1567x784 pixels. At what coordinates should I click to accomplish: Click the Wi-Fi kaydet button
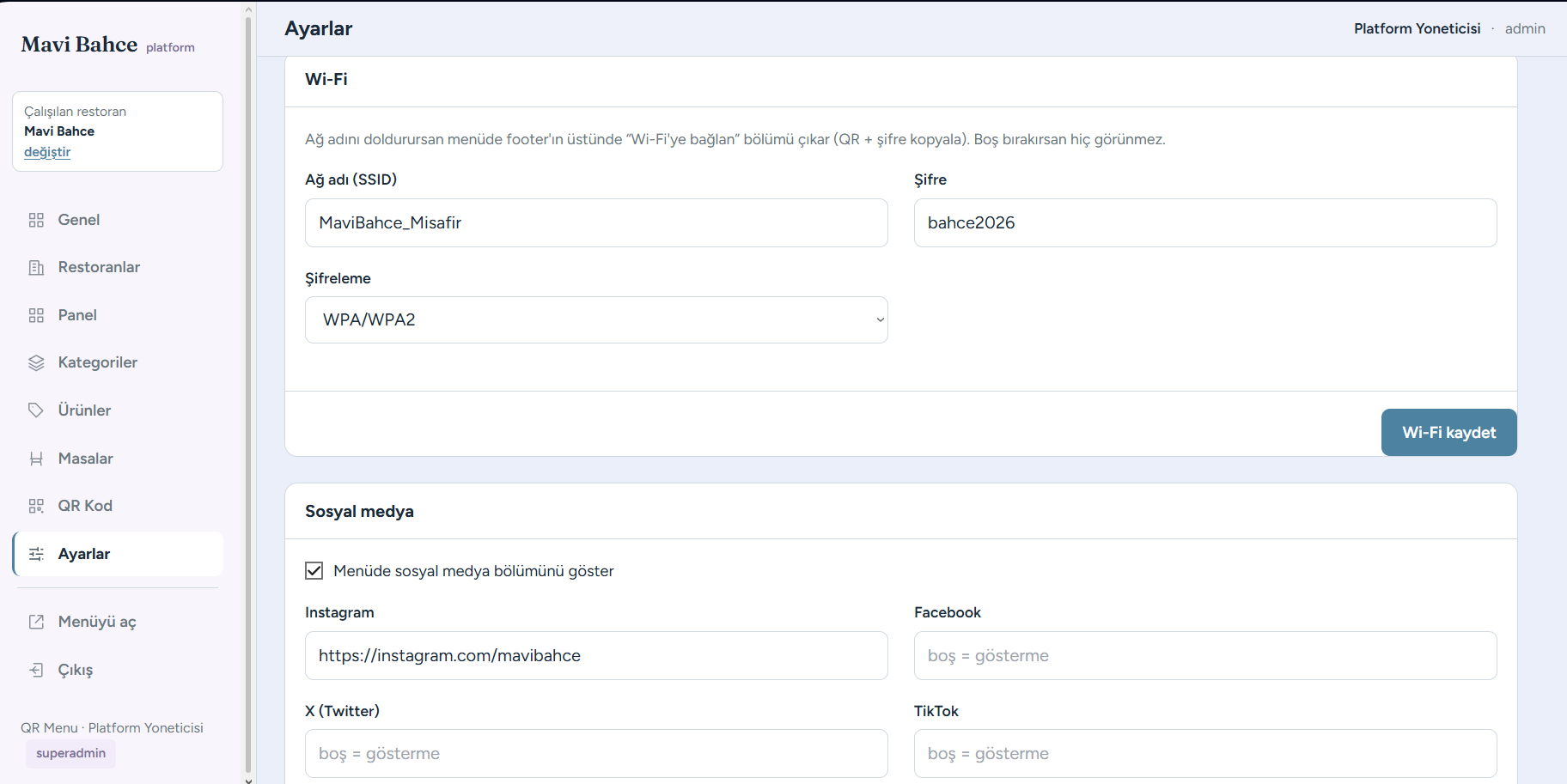[x=1448, y=432]
